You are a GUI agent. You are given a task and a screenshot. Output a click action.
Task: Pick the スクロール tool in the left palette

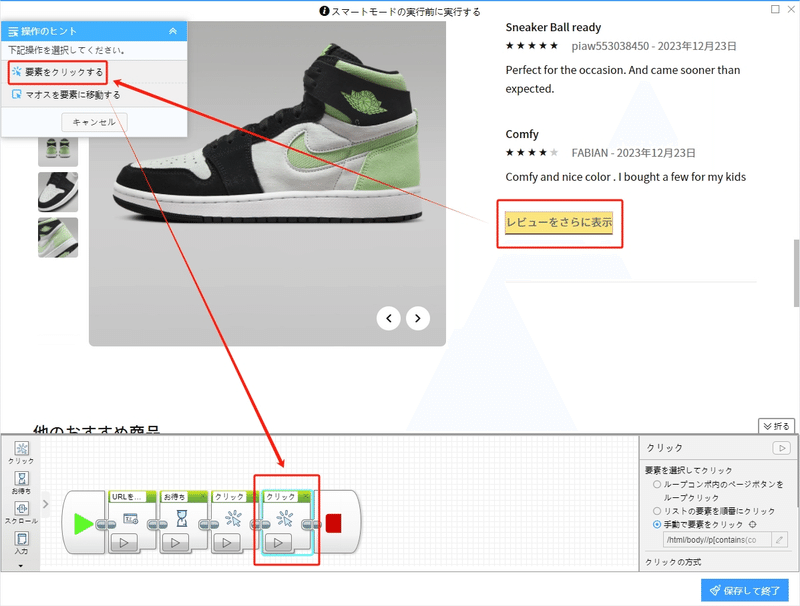point(21,513)
